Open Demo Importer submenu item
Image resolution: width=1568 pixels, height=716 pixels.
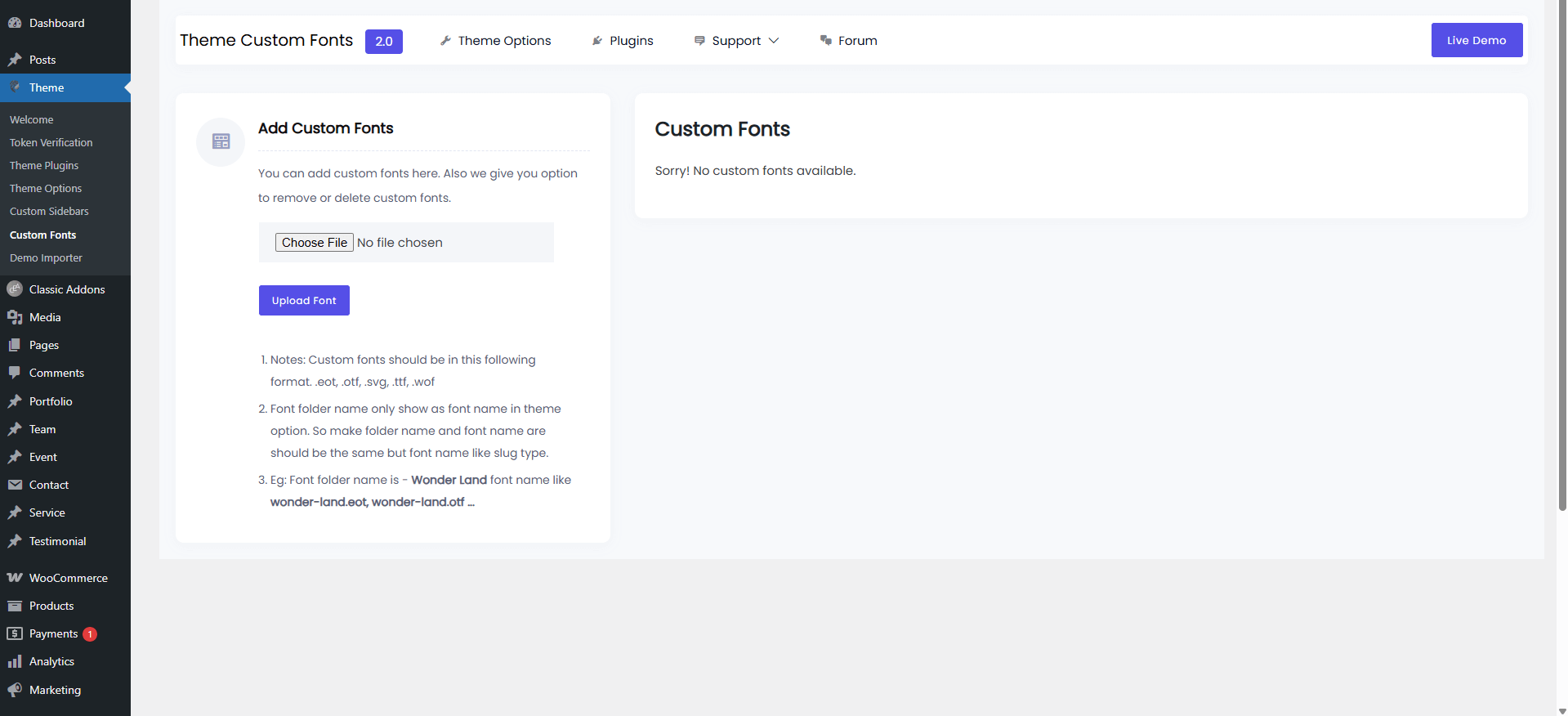pos(46,257)
